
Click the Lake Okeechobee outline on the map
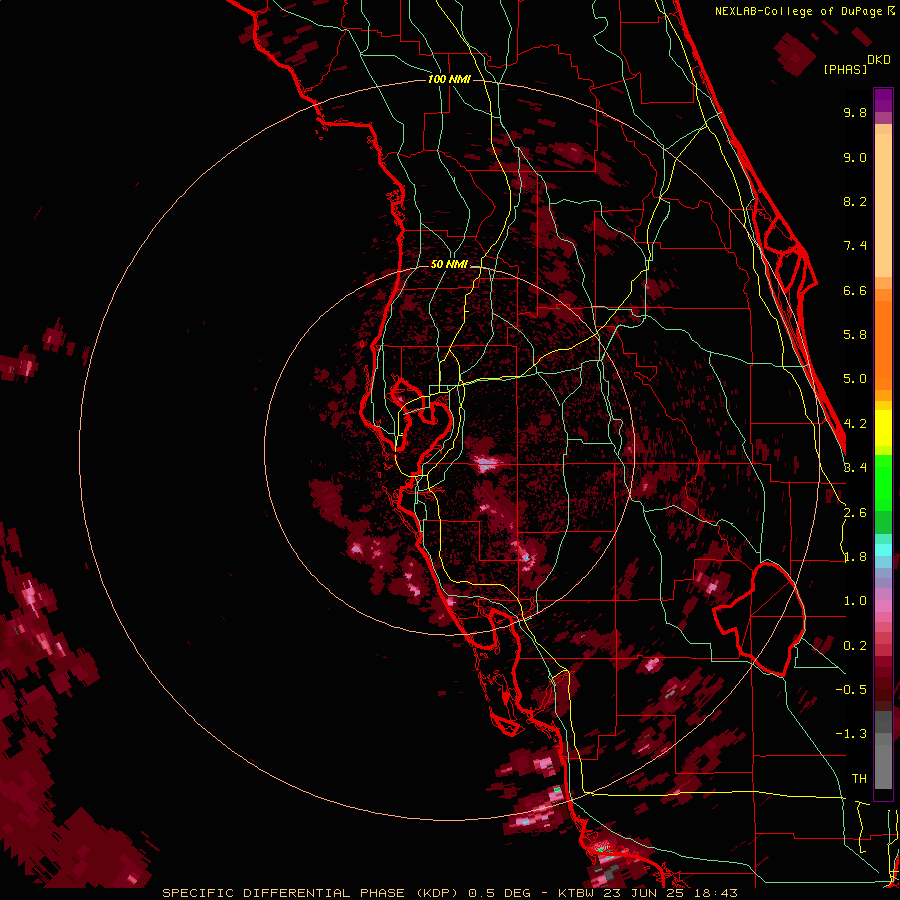click(x=759, y=619)
